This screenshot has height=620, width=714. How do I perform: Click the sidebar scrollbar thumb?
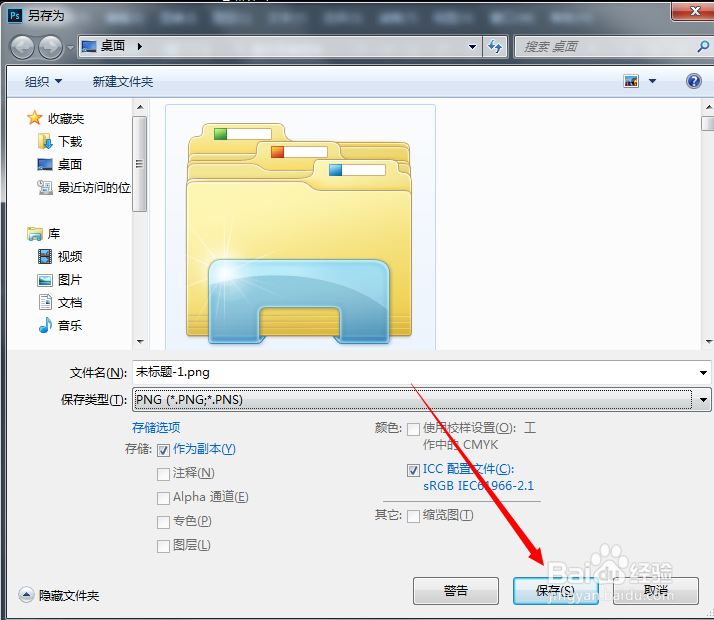pyautogui.click(x=139, y=164)
